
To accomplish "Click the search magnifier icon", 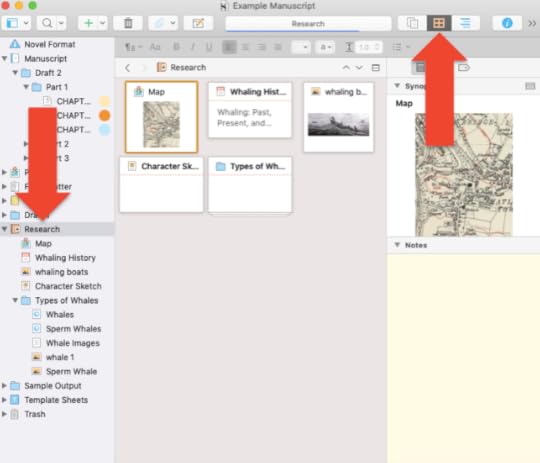I will coord(47,23).
